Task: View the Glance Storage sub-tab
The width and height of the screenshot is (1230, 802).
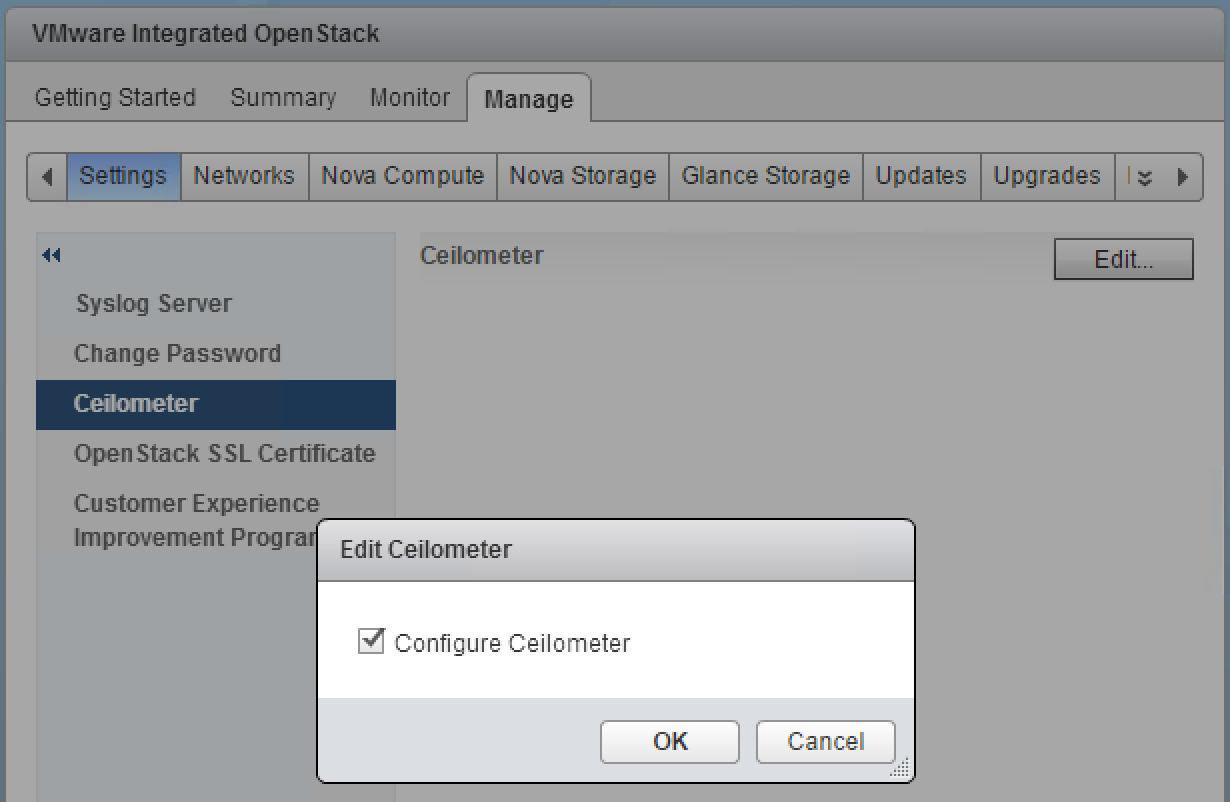Action: 765,176
